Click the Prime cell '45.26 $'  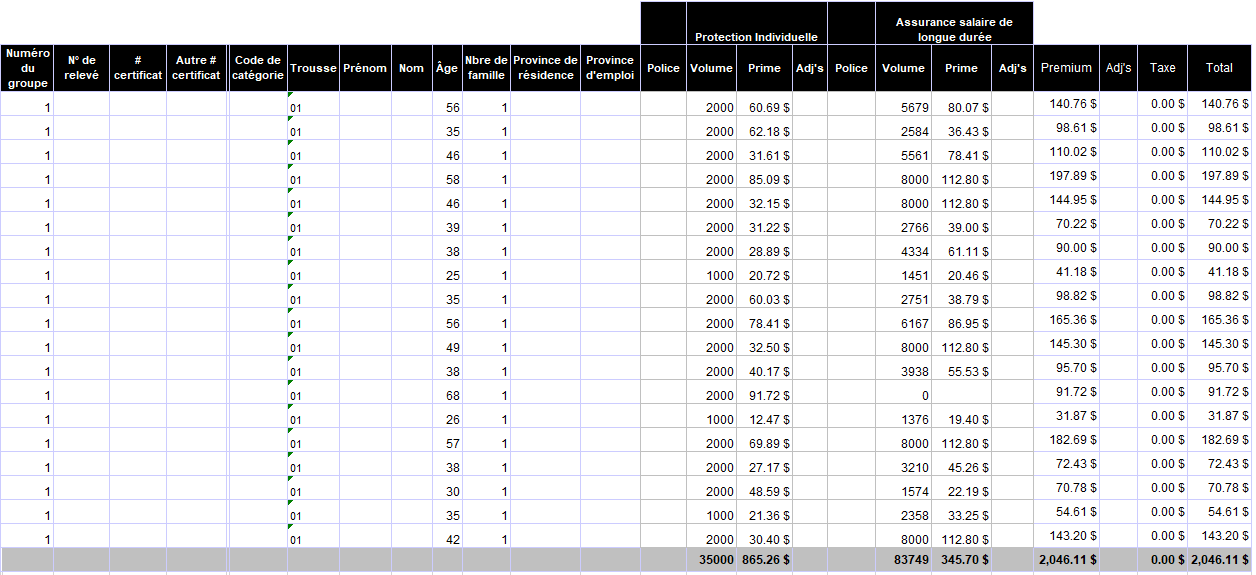coord(962,464)
